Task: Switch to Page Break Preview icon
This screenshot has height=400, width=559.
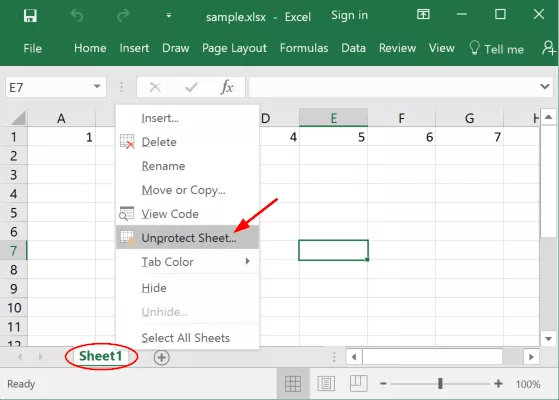Action: click(x=358, y=384)
